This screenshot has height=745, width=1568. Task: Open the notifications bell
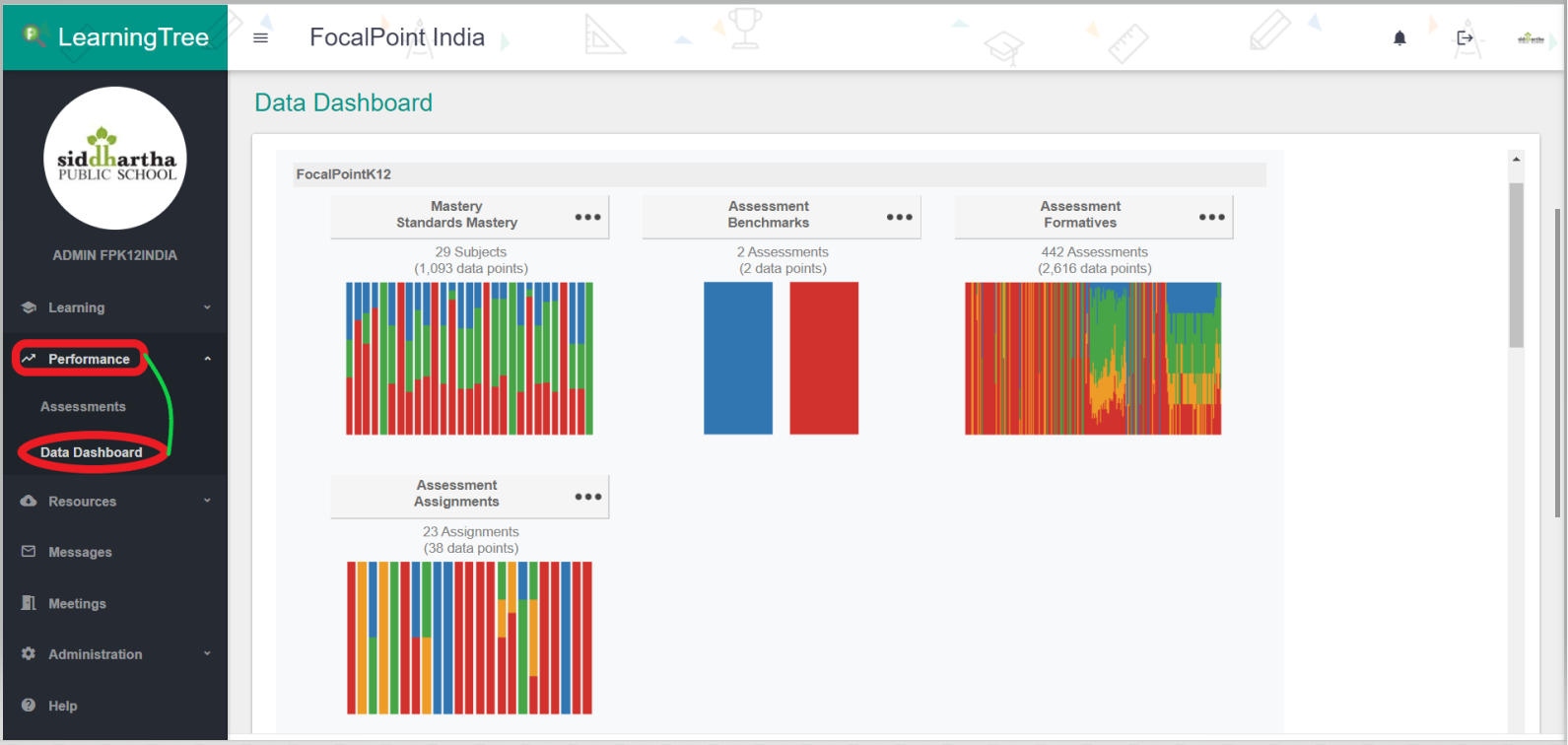pyautogui.click(x=1399, y=38)
